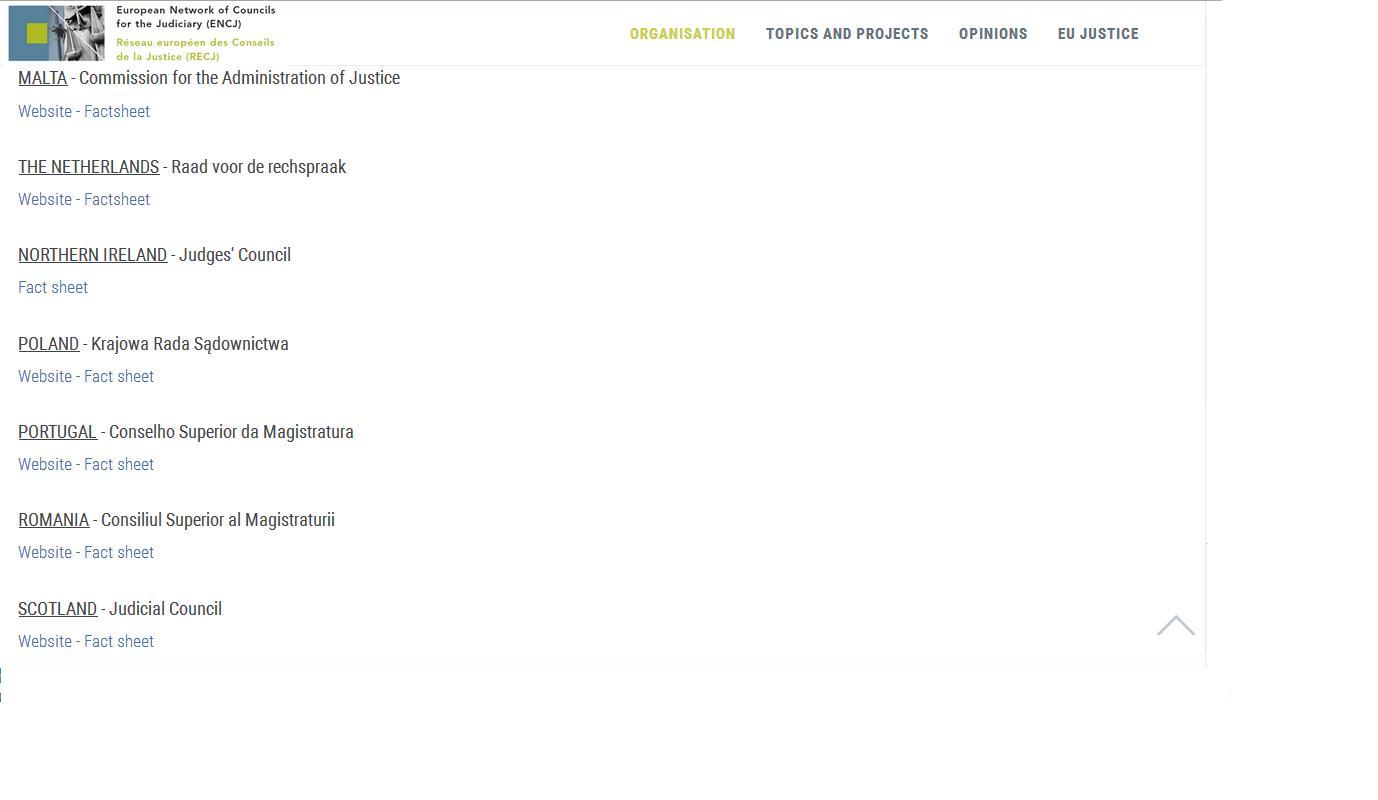Open Scotland's Fact sheet
The image size is (1378, 800).
coord(119,641)
